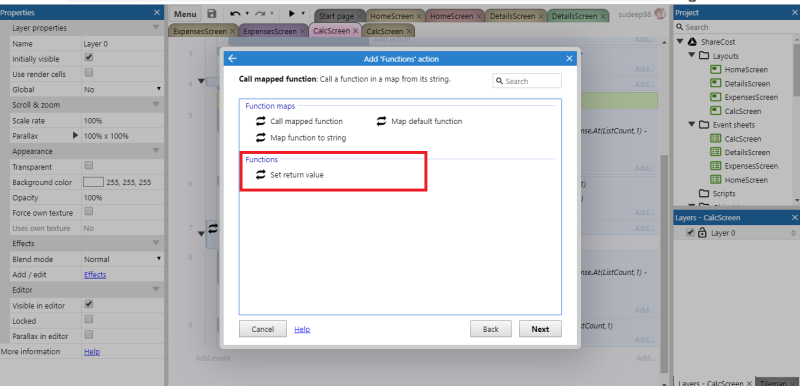The width and height of the screenshot is (800, 386).
Task: Click the dialog back arrow icon
Action: point(232,59)
